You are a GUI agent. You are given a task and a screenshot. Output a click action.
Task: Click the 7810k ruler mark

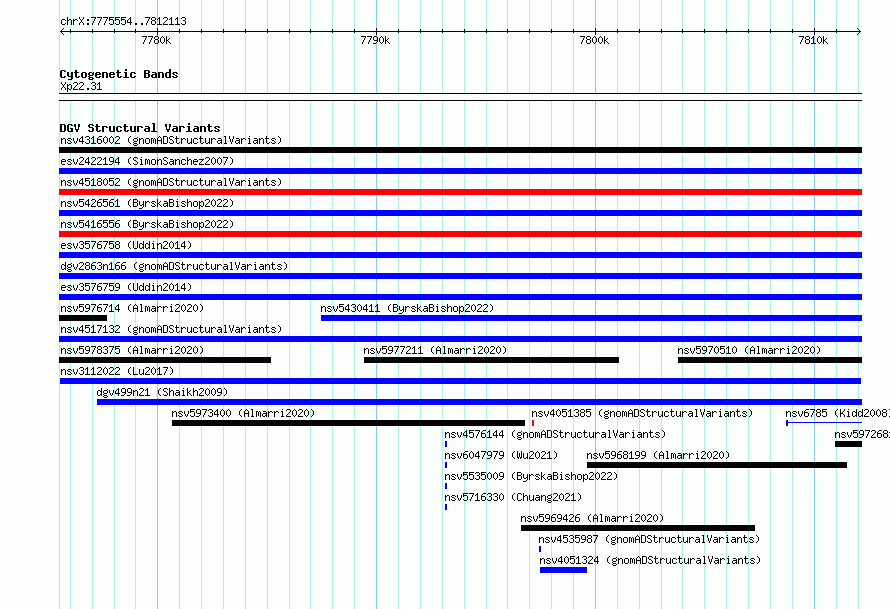pyautogui.click(x=813, y=40)
